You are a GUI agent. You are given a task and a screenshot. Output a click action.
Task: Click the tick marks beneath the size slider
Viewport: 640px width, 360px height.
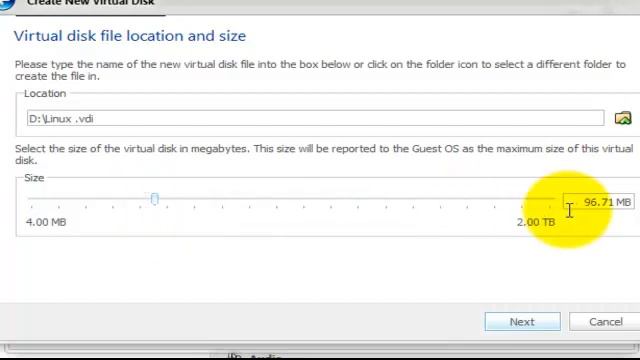pos(291,207)
